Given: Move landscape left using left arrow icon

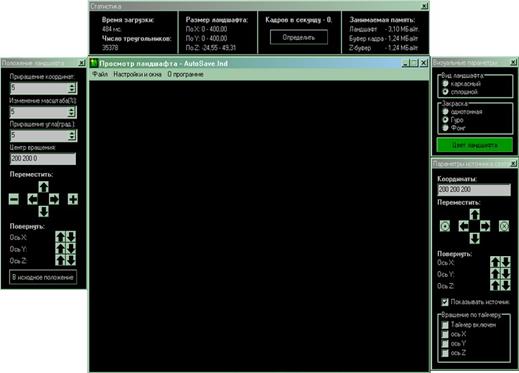Looking at the screenshot, I should pos(32,199).
